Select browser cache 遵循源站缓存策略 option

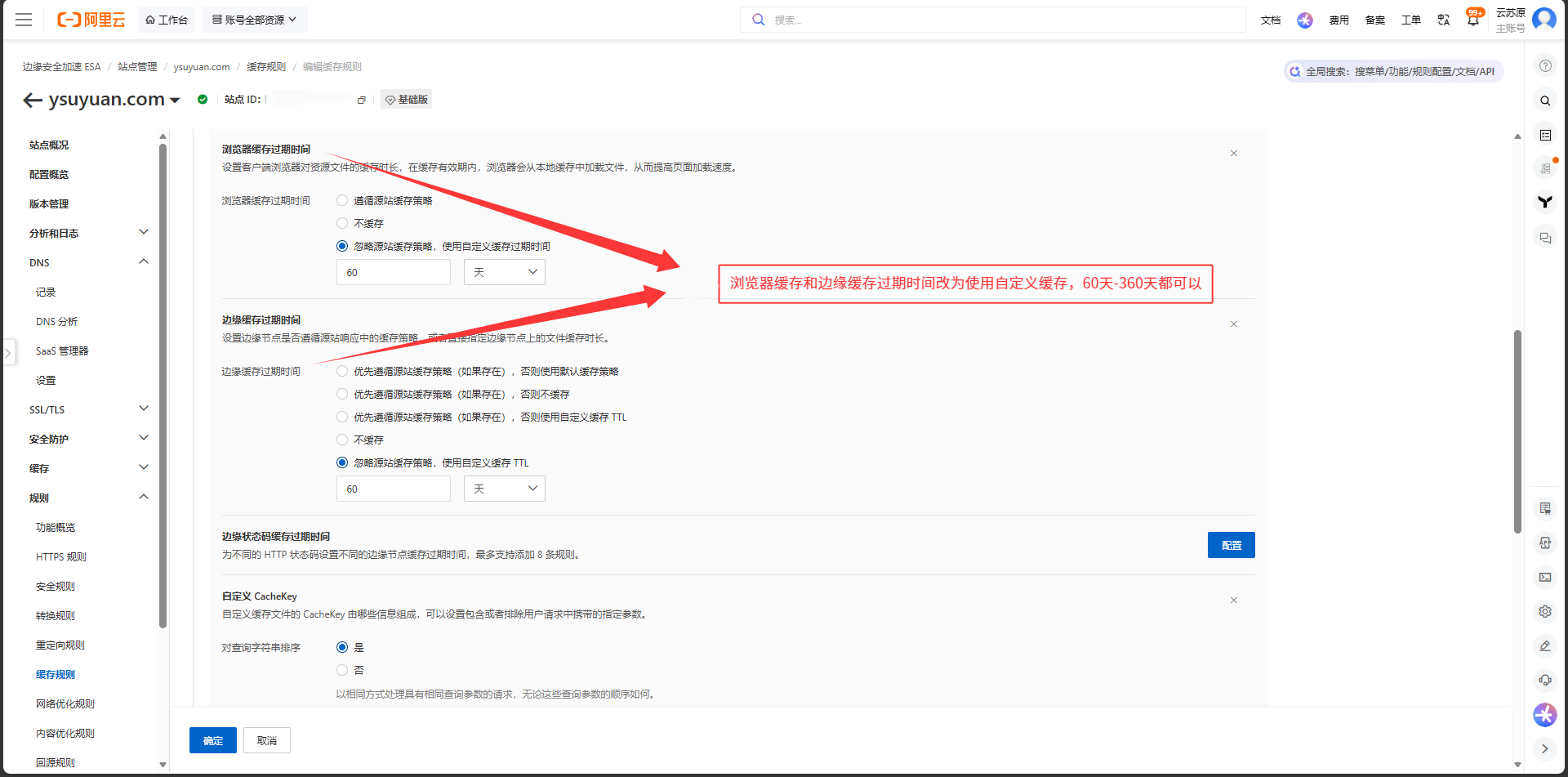pyautogui.click(x=342, y=200)
